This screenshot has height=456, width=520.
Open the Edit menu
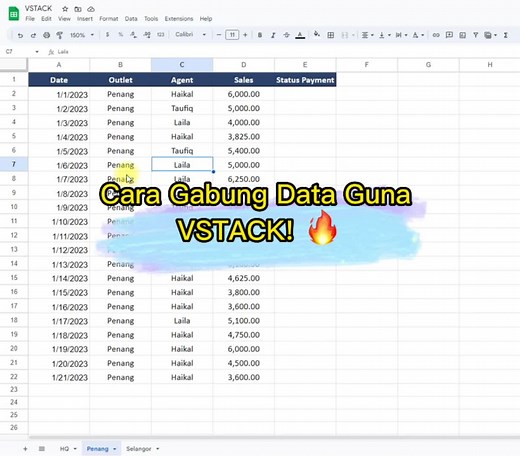(46, 19)
